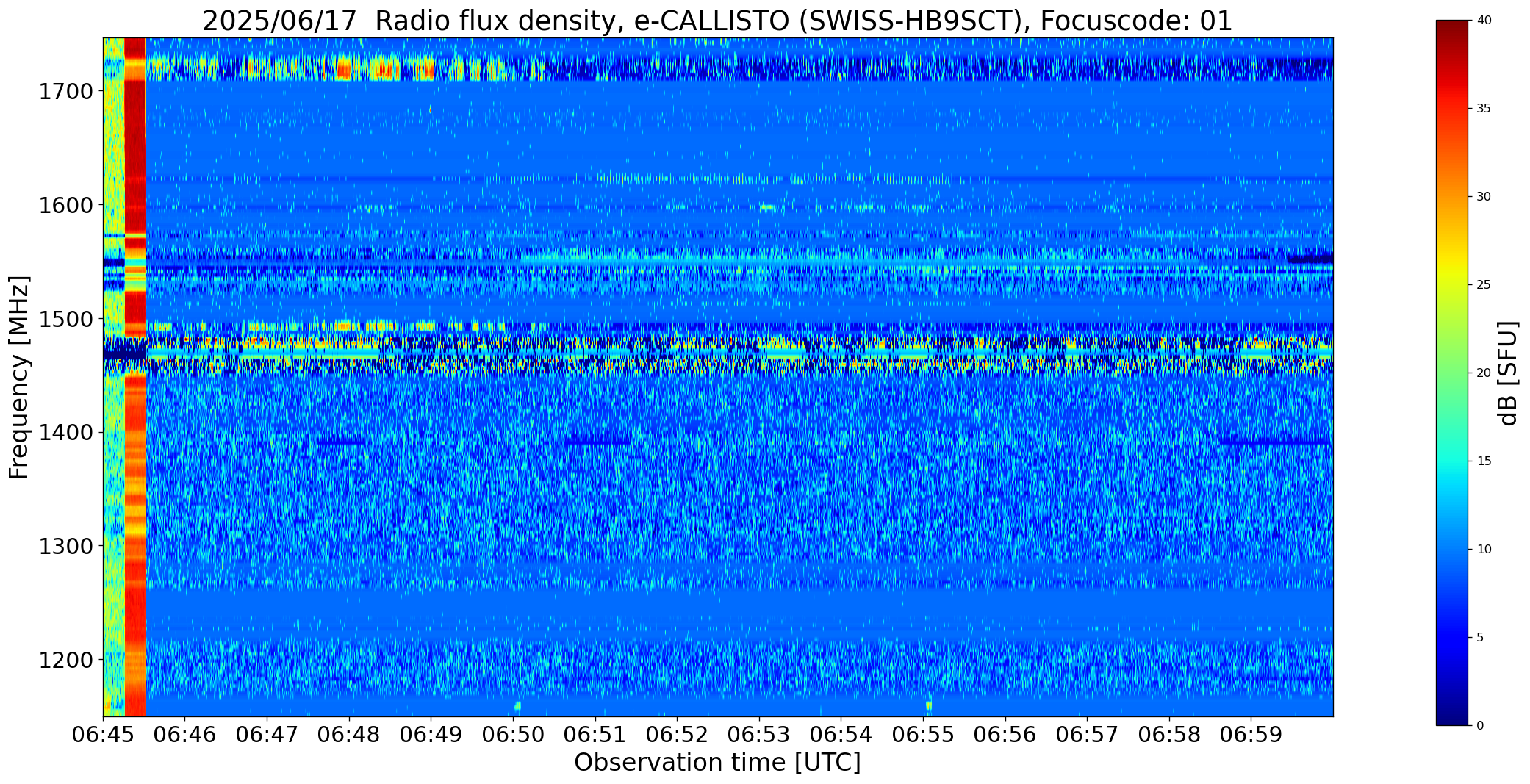Click the 06:56 time tick label

point(1005,734)
